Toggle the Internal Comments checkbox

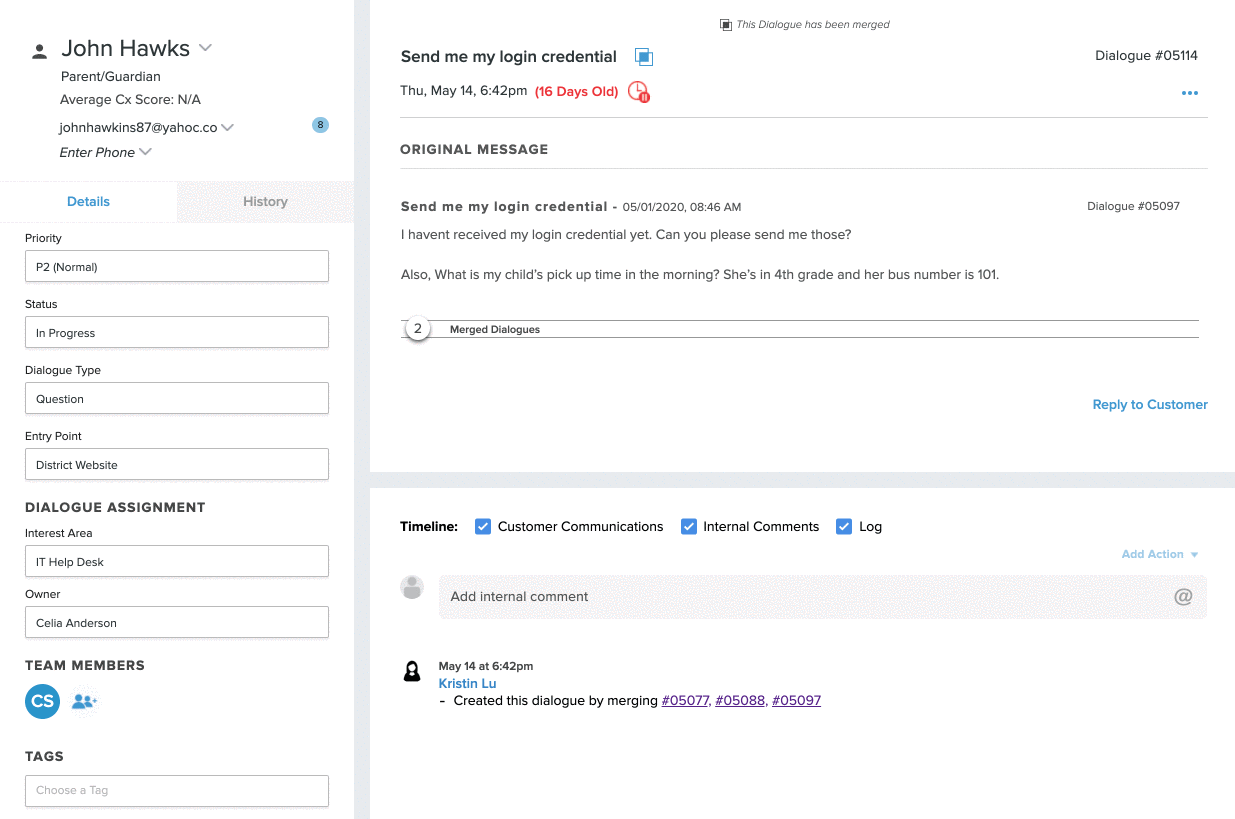pos(689,527)
